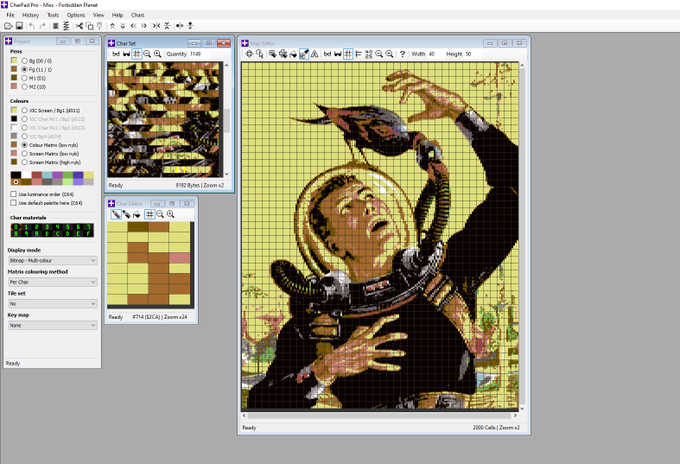The height and width of the screenshot is (464, 680).
Task: Click the pink pixel in Char Editor canvas
Action: click(x=179, y=258)
